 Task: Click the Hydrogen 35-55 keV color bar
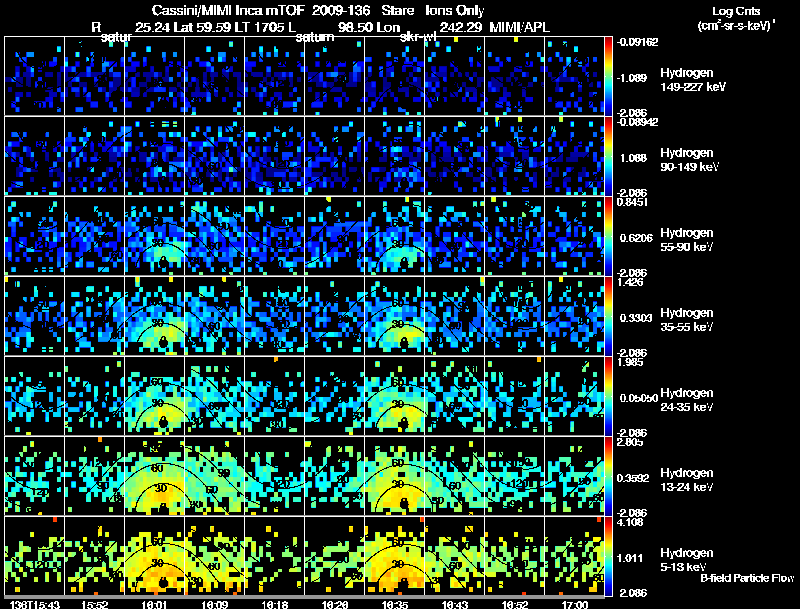[608, 316]
